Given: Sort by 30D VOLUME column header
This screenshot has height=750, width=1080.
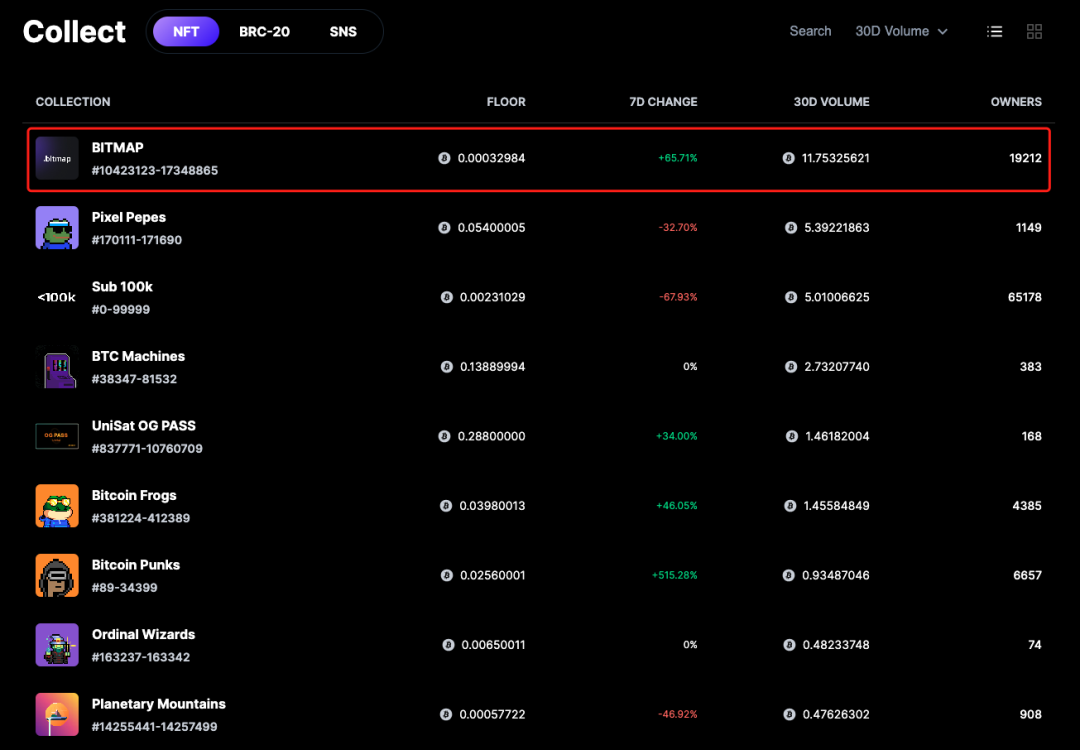Looking at the screenshot, I should [831, 102].
